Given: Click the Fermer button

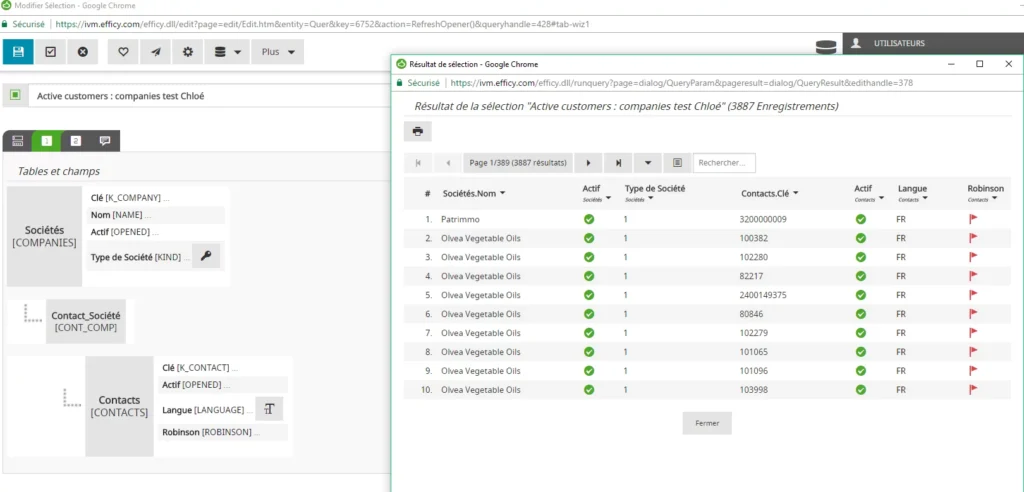Looking at the screenshot, I should 707,423.
